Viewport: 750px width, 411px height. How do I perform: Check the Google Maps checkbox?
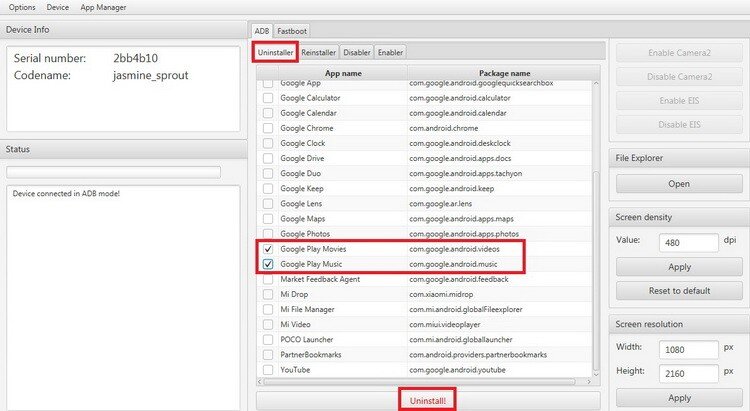(268, 219)
